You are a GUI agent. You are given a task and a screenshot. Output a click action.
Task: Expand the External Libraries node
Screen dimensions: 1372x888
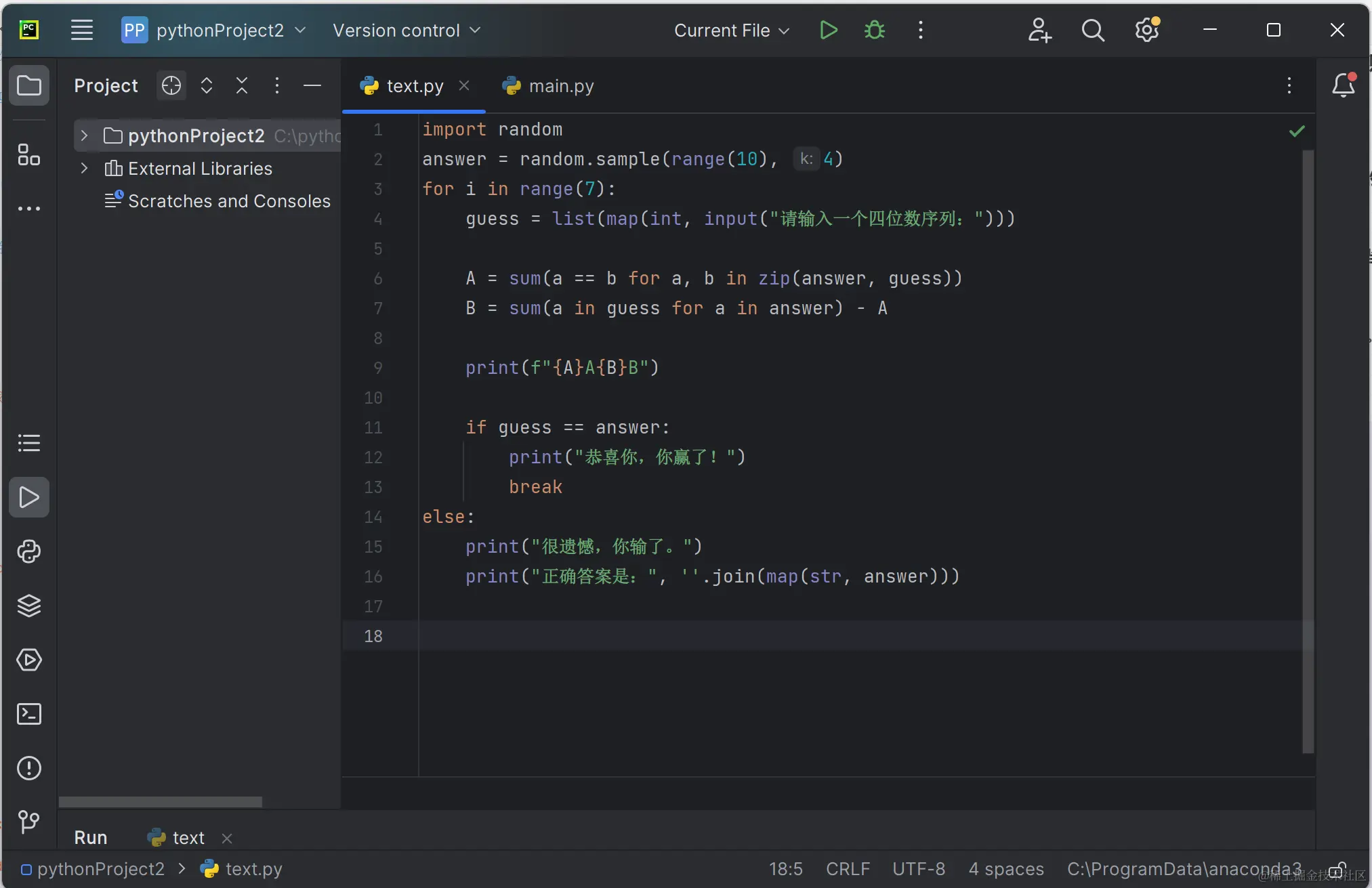[84, 168]
